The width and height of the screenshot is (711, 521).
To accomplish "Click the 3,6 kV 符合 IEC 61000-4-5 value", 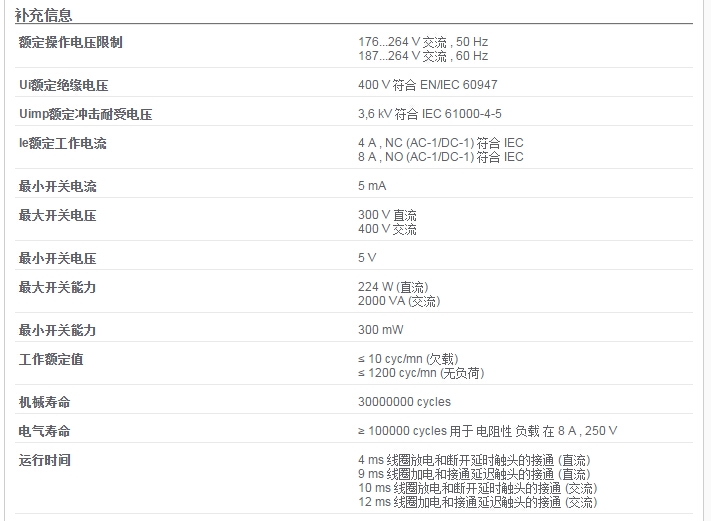I will click(430, 114).
